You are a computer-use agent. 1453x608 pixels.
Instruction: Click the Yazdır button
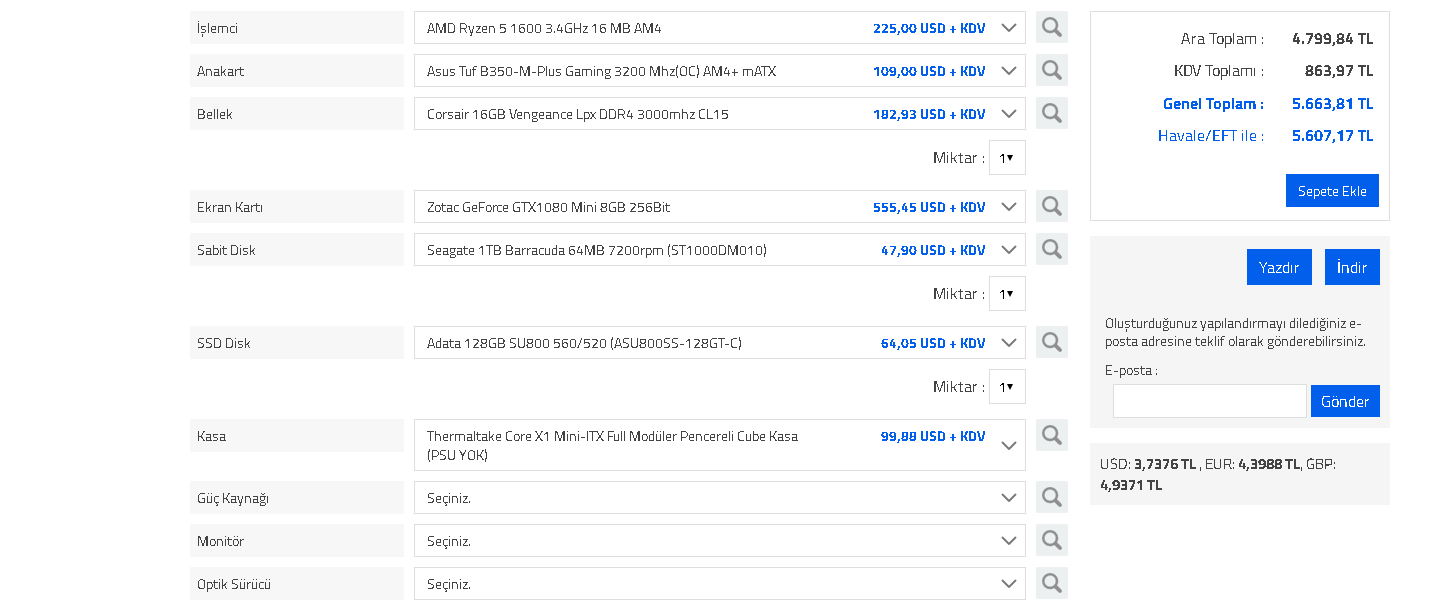point(1279,267)
